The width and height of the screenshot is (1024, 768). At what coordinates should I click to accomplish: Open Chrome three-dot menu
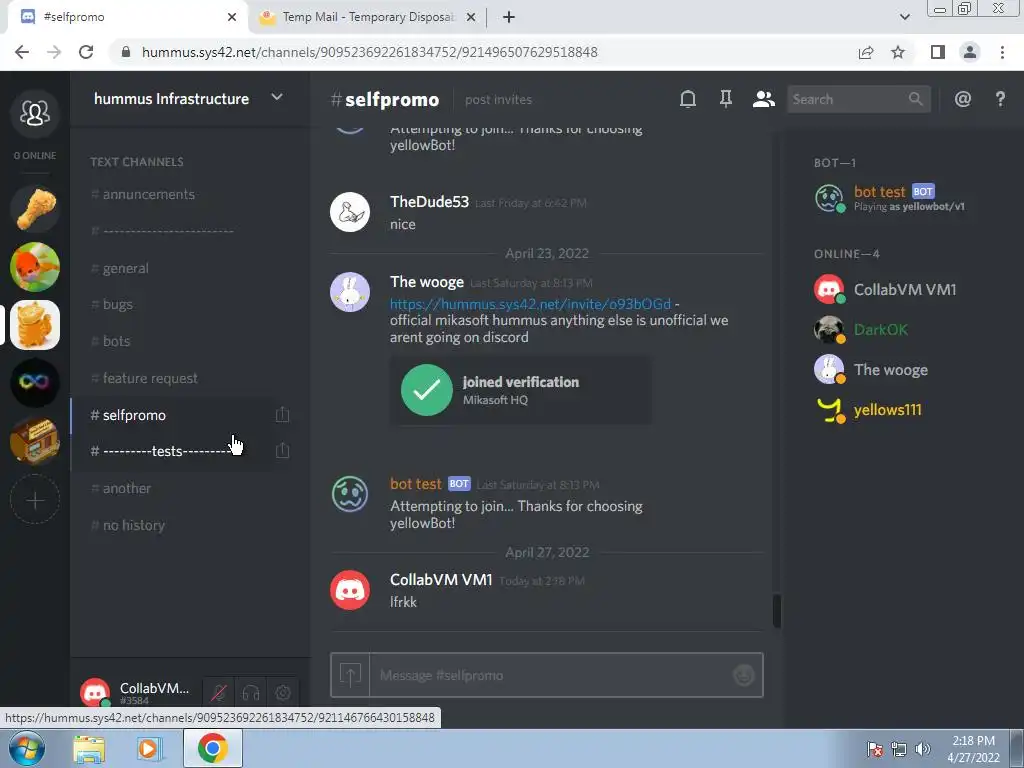(x=1002, y=52)
